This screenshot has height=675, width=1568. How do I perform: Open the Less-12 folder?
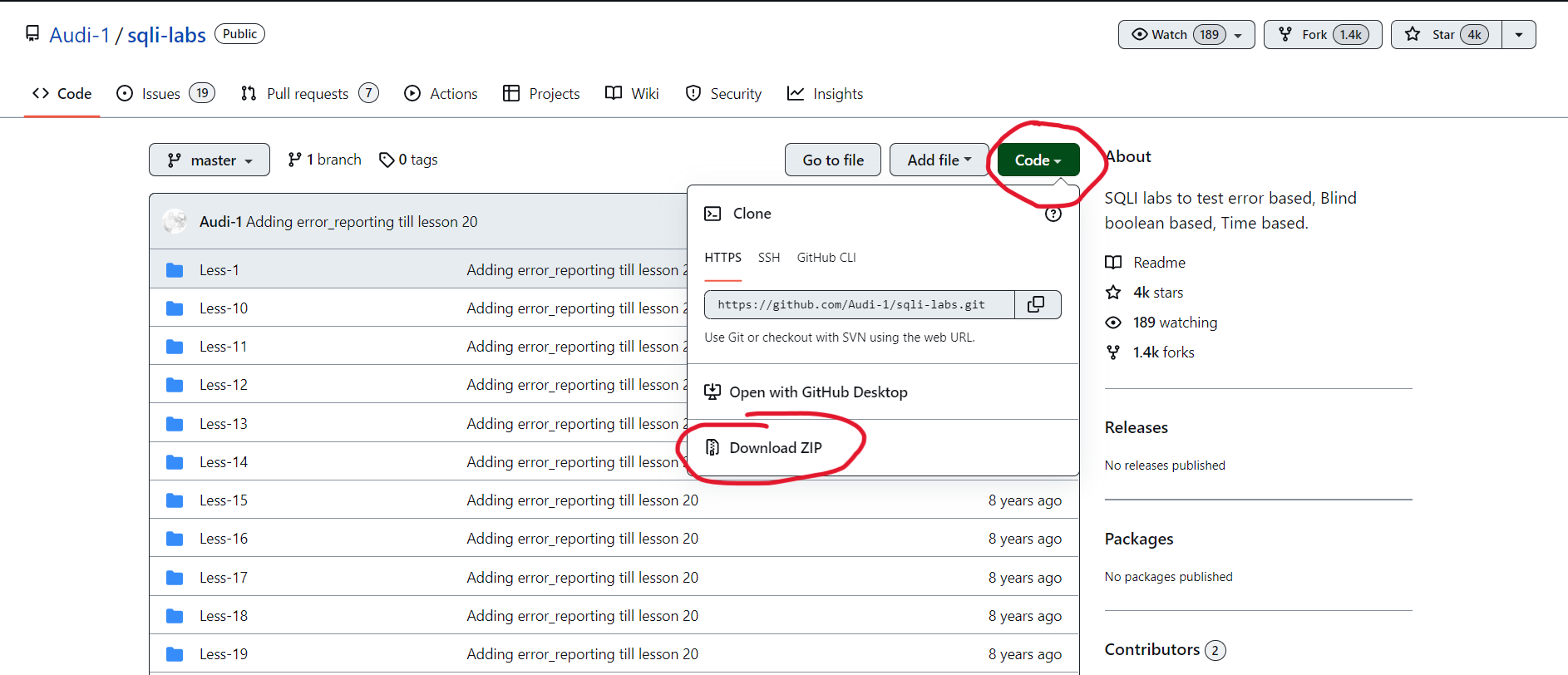click(x=224, y=385)
